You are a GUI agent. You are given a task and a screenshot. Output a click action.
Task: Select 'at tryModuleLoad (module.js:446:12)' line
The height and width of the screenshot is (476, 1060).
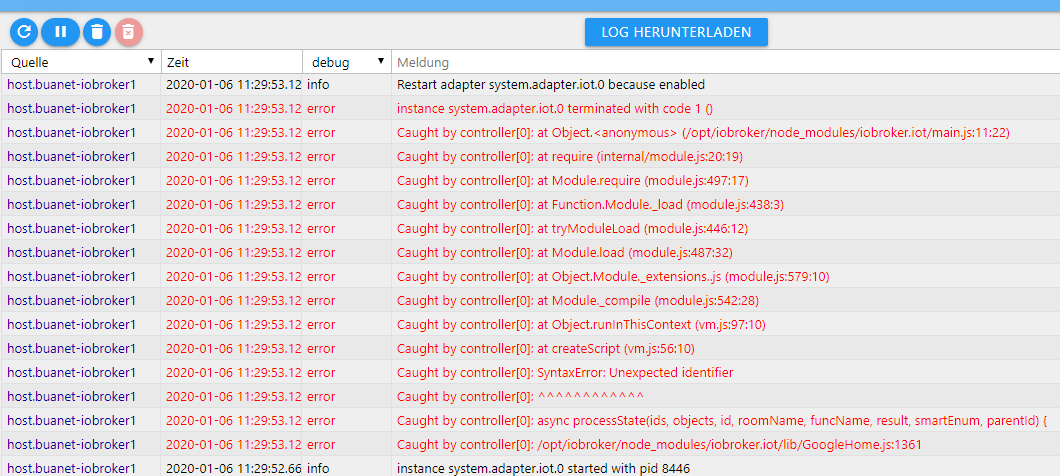pos(573,229)
